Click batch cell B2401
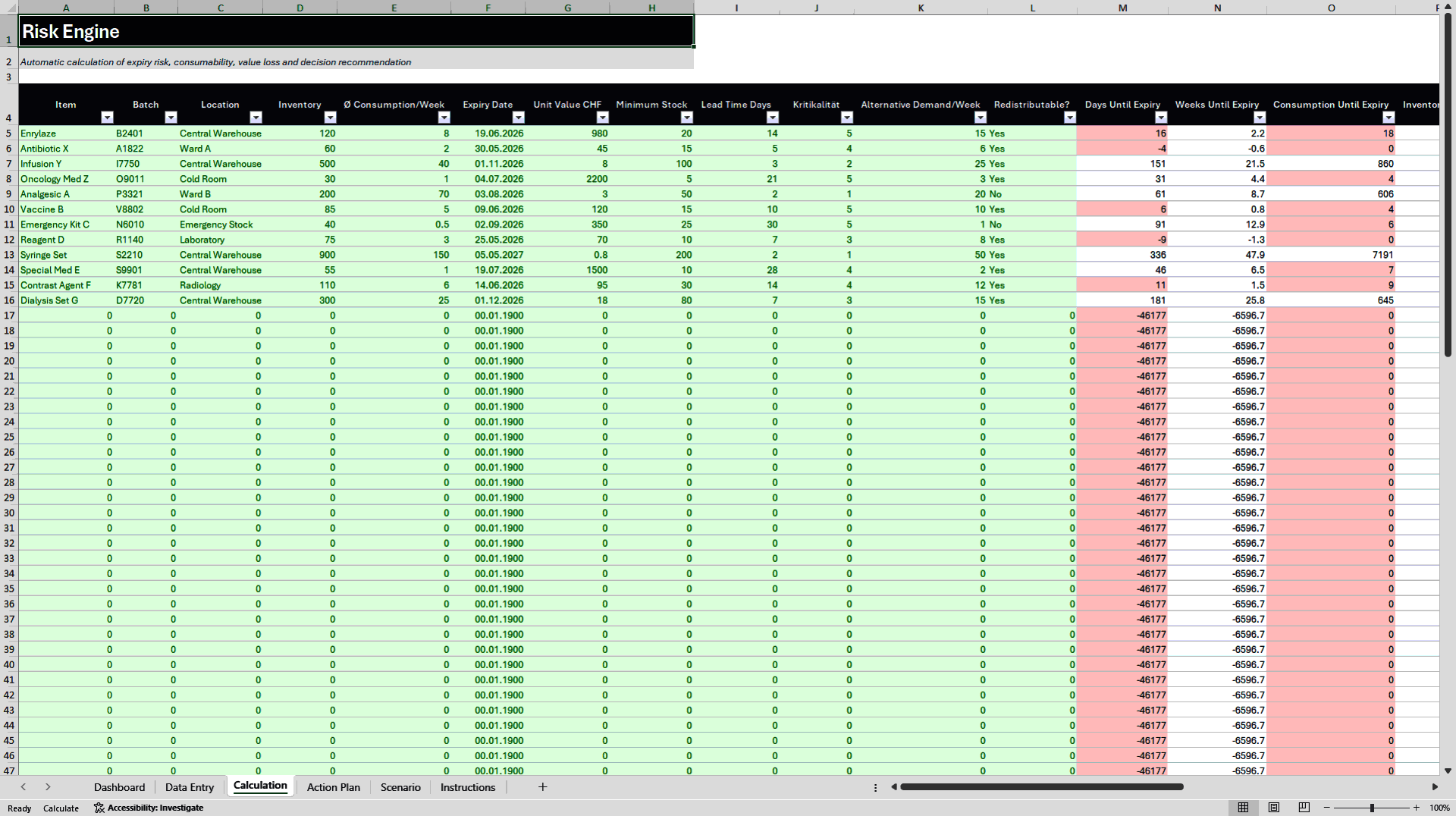The width and height of the screenshot is (1456, 816). (x=146, y=133)
